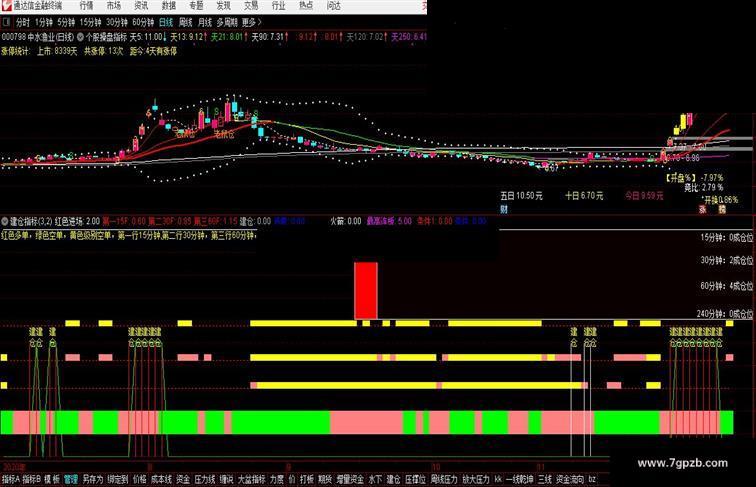The height and width of the screenshot is (487, 756).
Task: Open the 行情 menu
Action: coord(86,6)
